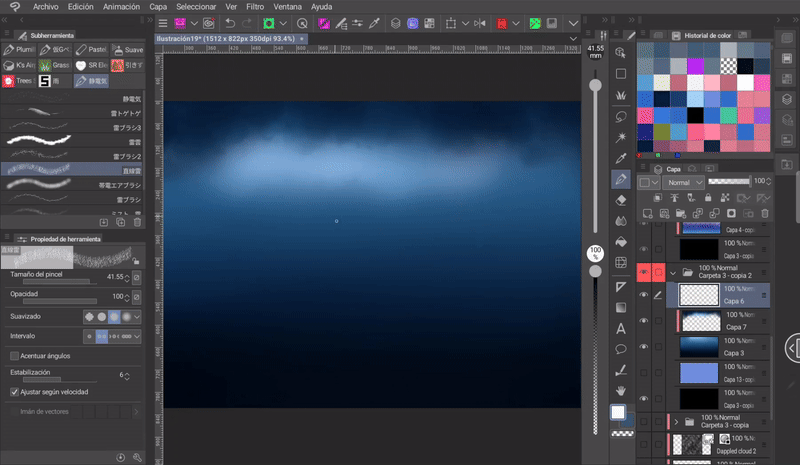Open the Animación menu
Image resolution: width=800 pixels, height=465 pixels.
(121, 7)
